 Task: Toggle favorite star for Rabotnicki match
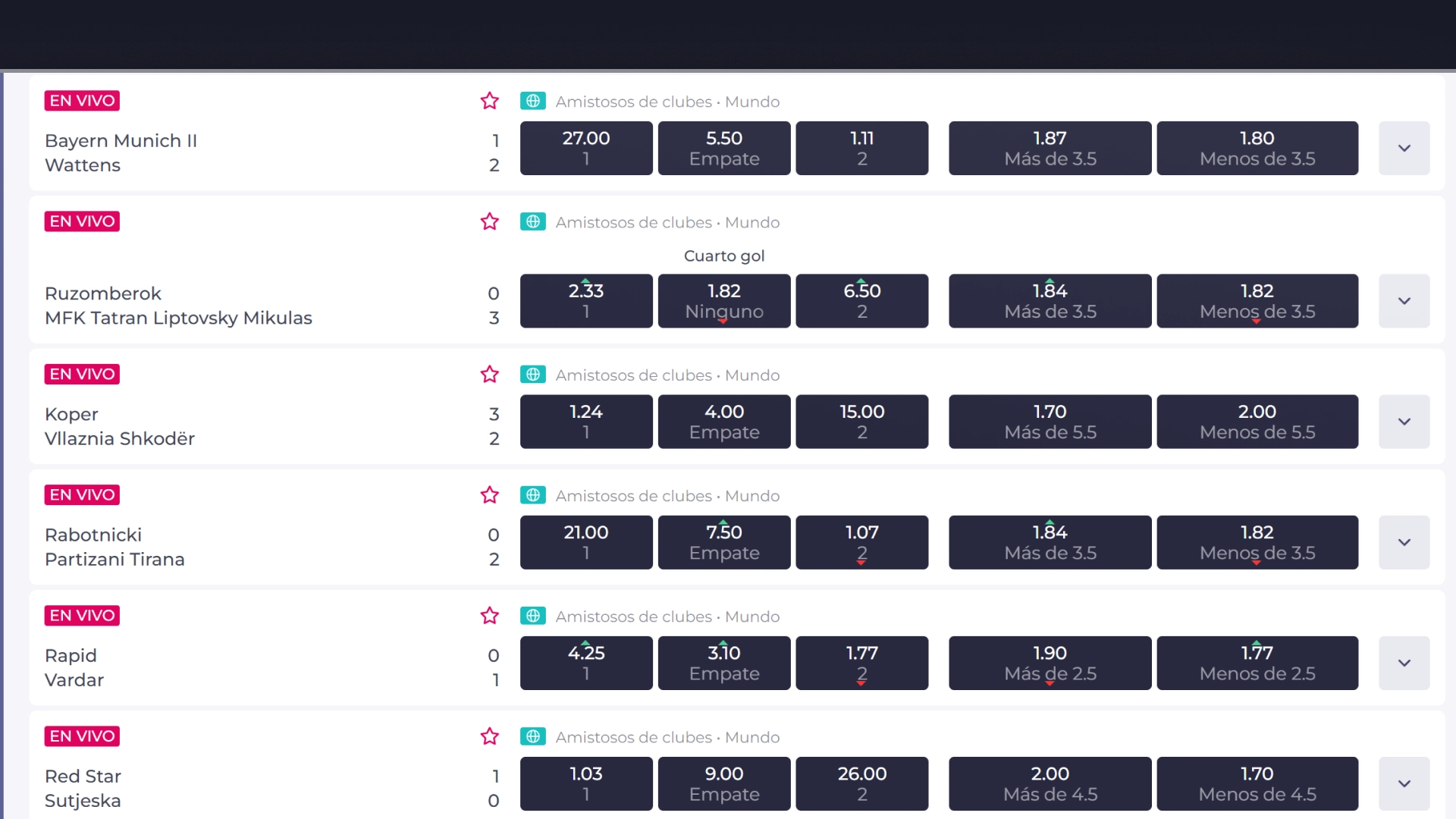[490, 495]
